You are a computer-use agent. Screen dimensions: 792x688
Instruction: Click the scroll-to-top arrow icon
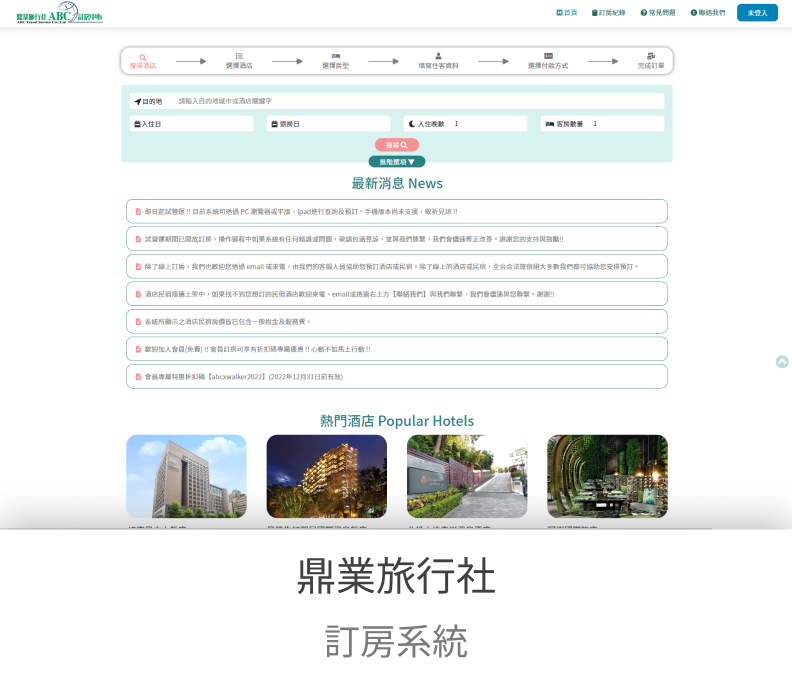(782, 362)
